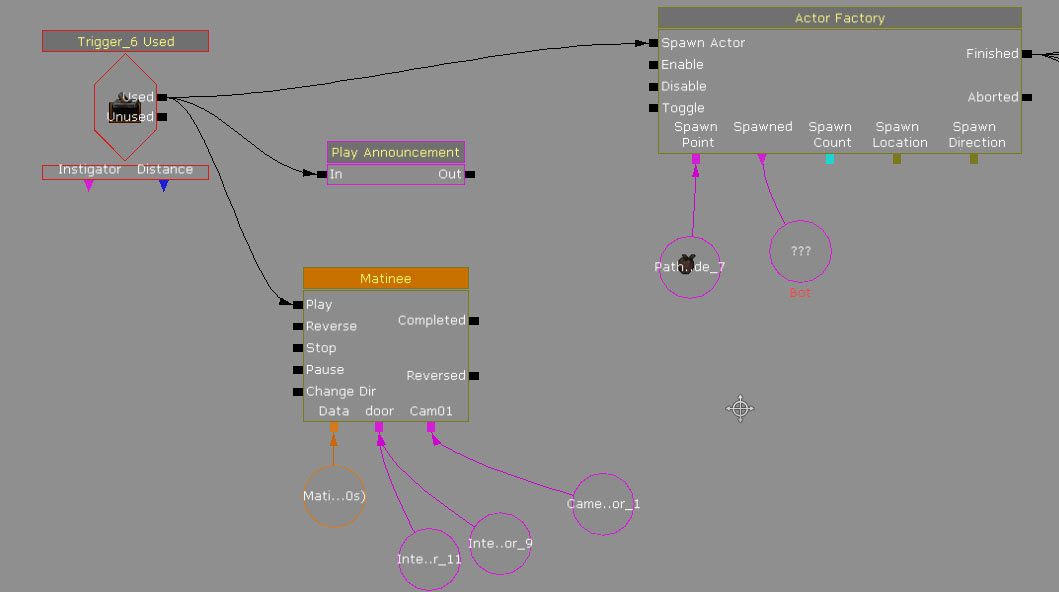Click the Enable input on Actor Factory

(653, 65)
